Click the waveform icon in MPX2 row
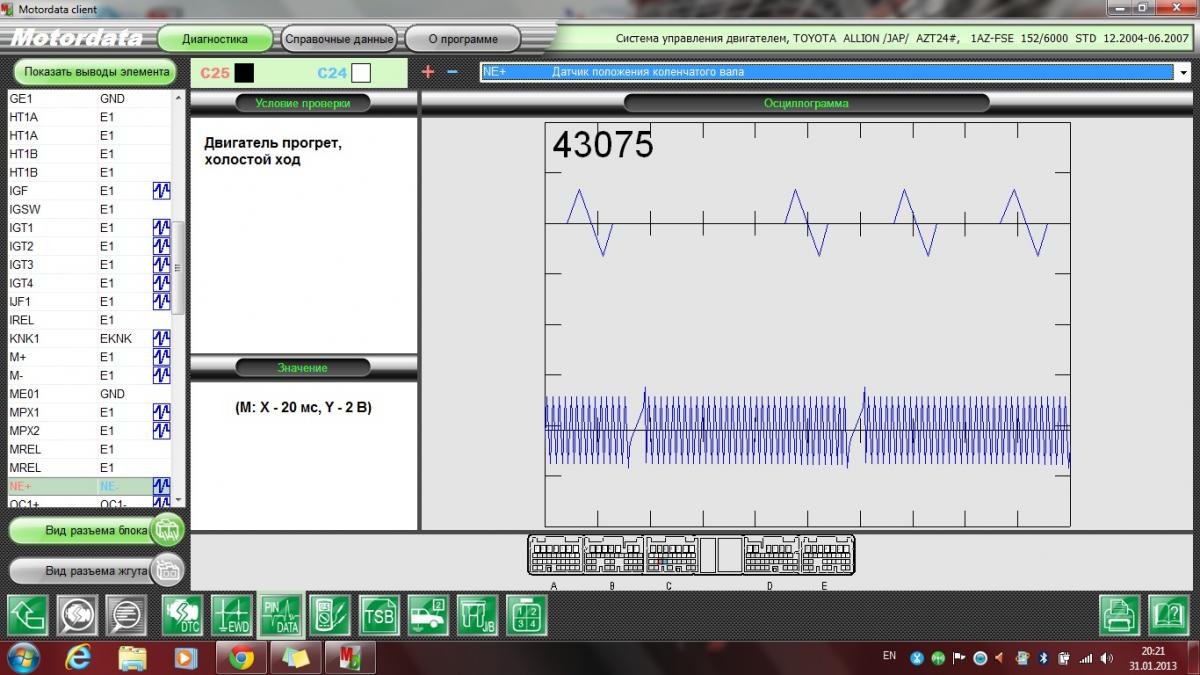 click(x=161, y=430)
